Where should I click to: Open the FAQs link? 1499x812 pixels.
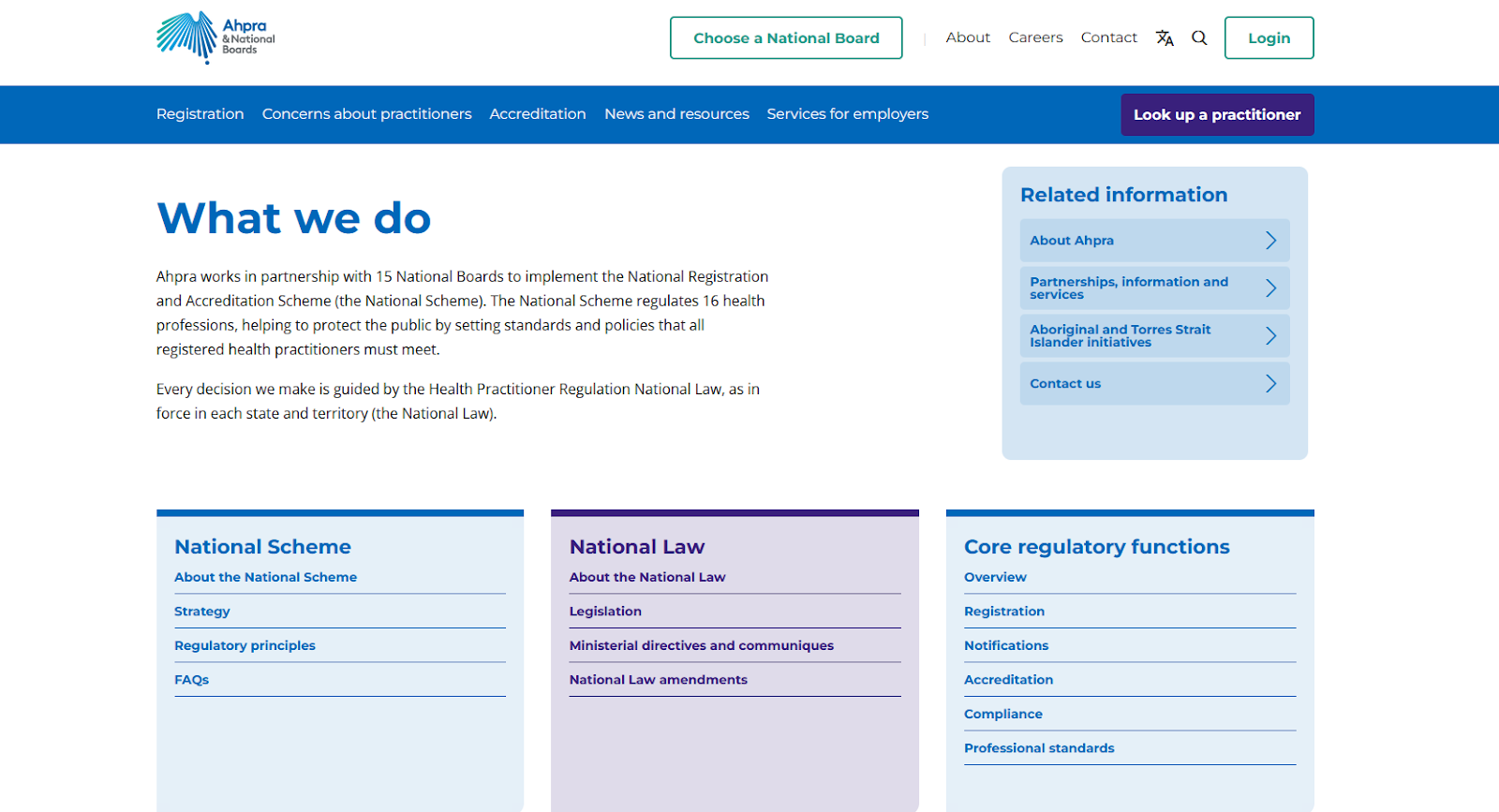(191, 680)
